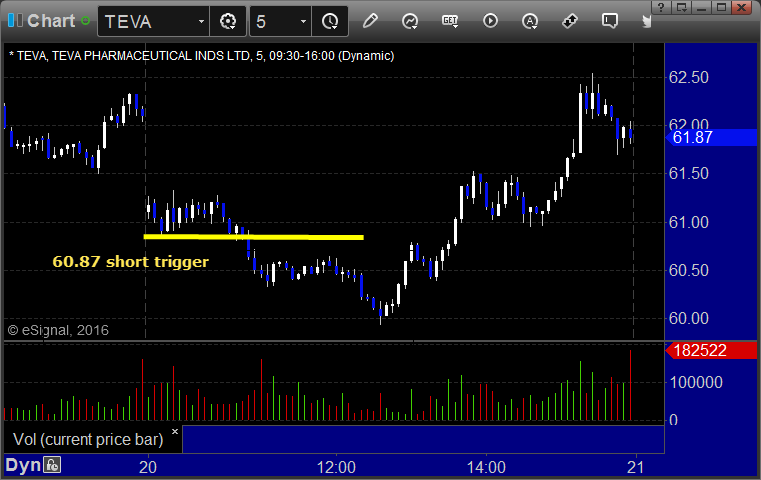Open the symbol settings gear menu
This screenshot has height=480, width=761.
coord(228,21)
